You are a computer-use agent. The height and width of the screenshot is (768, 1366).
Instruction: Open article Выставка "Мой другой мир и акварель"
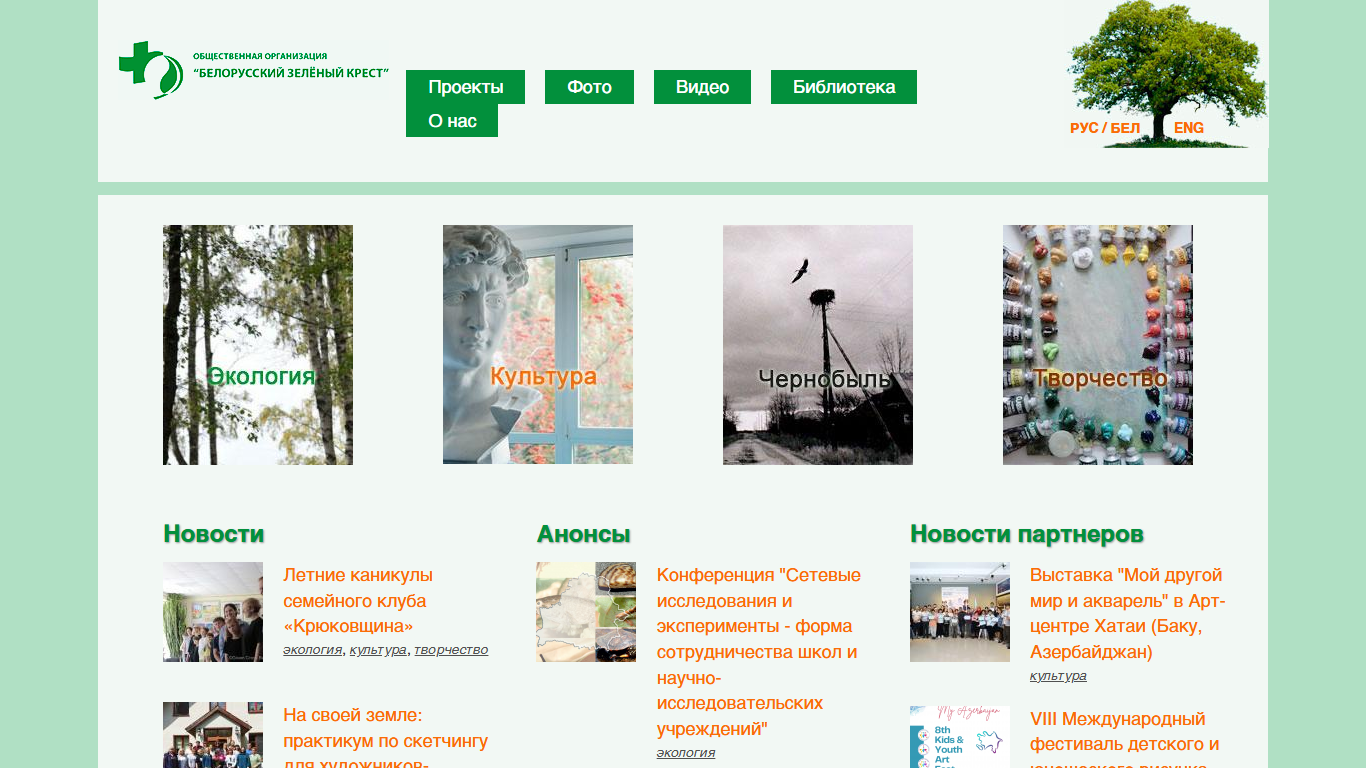(x=1127, y=614)
